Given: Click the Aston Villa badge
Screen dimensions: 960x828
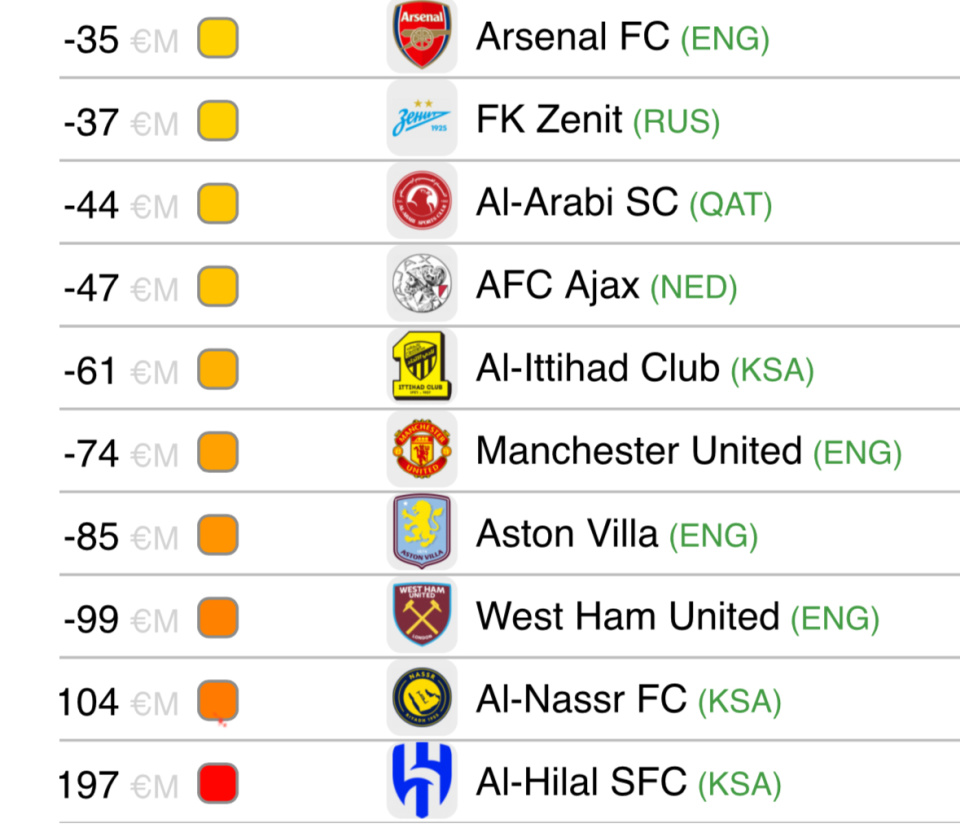Looking at the screenshot, I should pyautogui.click(x=421, y=536).
